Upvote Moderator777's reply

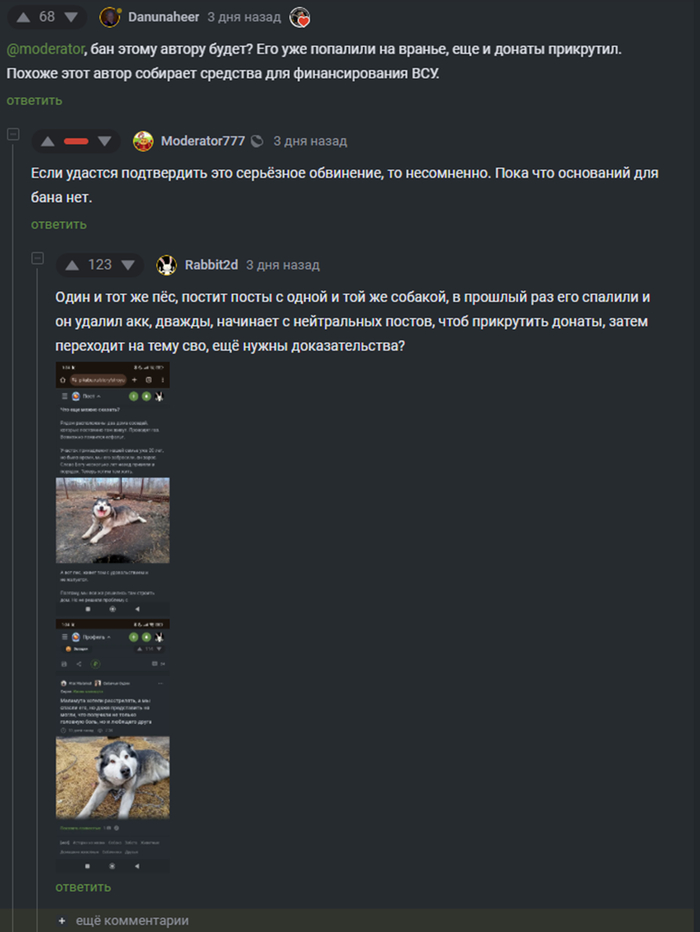48,141
